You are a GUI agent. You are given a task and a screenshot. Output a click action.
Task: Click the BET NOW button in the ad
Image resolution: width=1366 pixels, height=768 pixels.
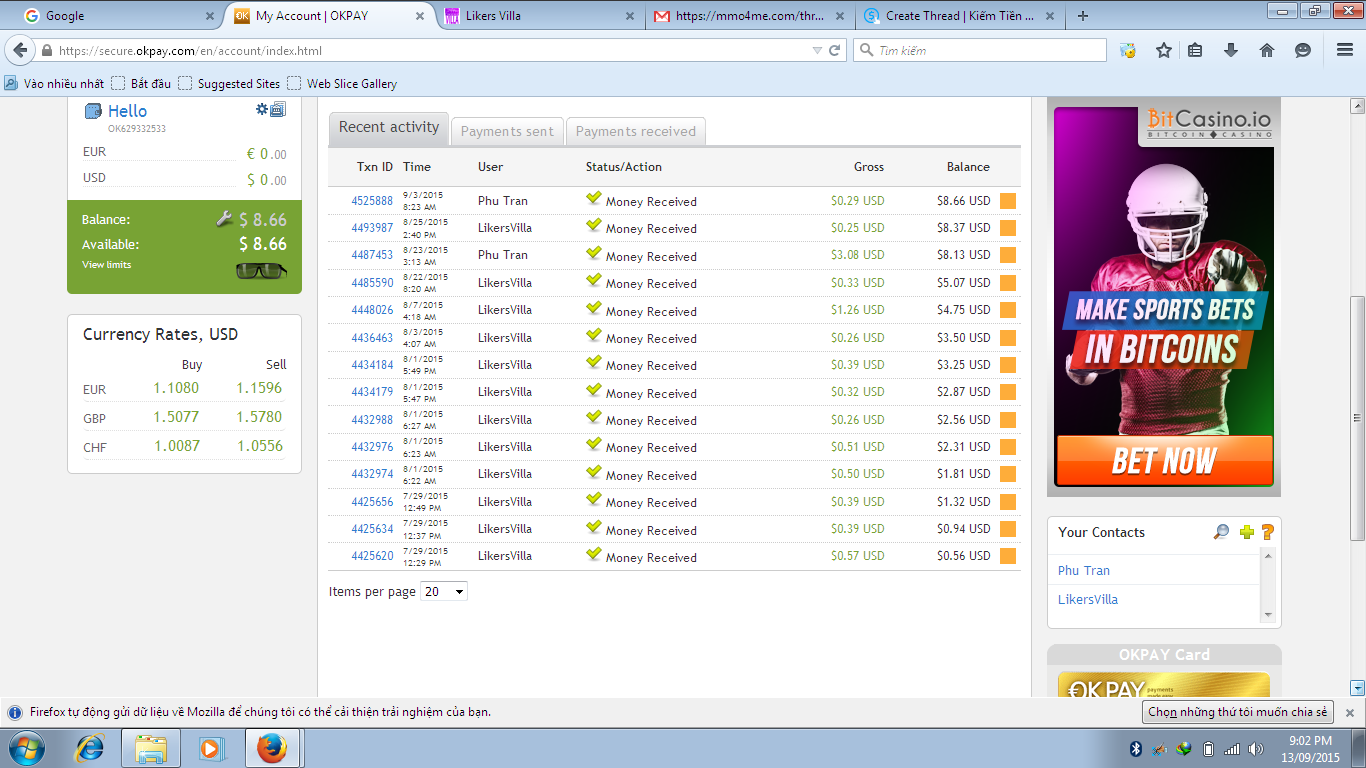click(1164, 461)
